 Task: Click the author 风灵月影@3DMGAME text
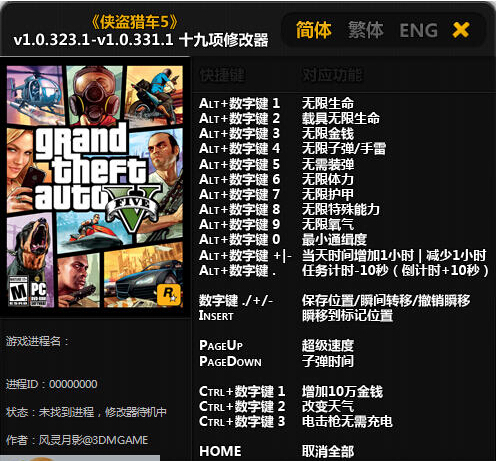[93, 440]
